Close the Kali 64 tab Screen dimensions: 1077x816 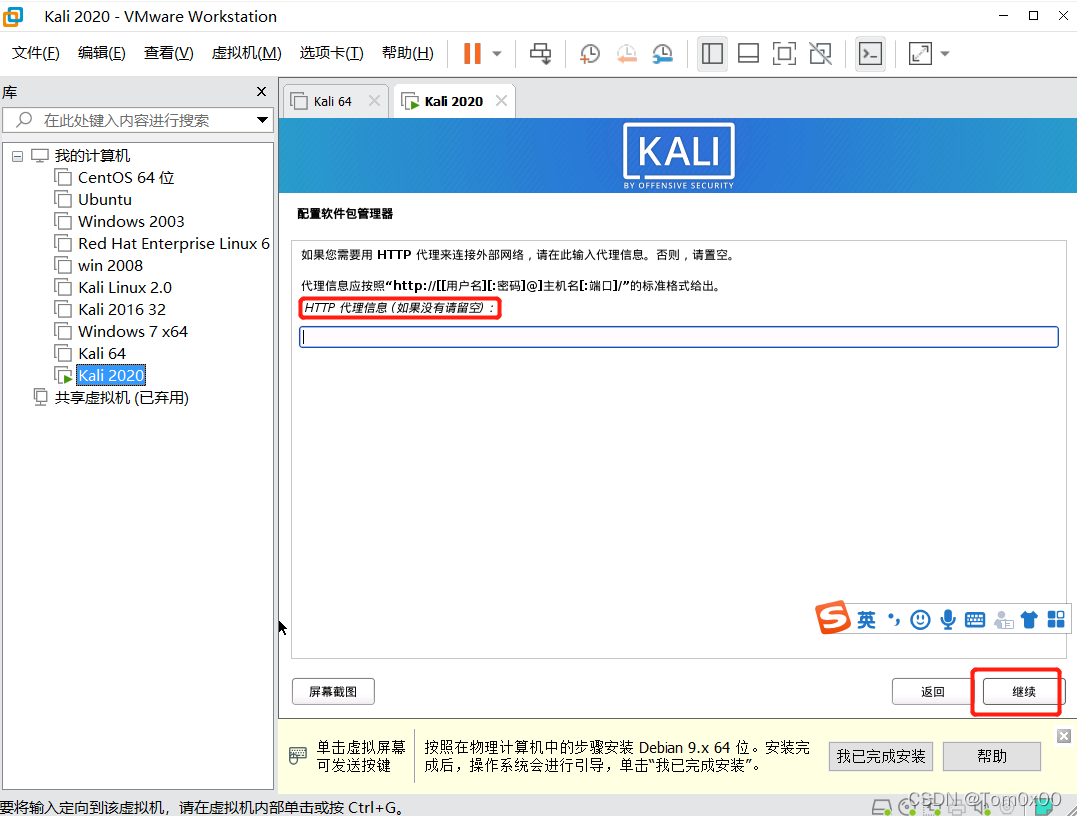click(x=374, y=101)
